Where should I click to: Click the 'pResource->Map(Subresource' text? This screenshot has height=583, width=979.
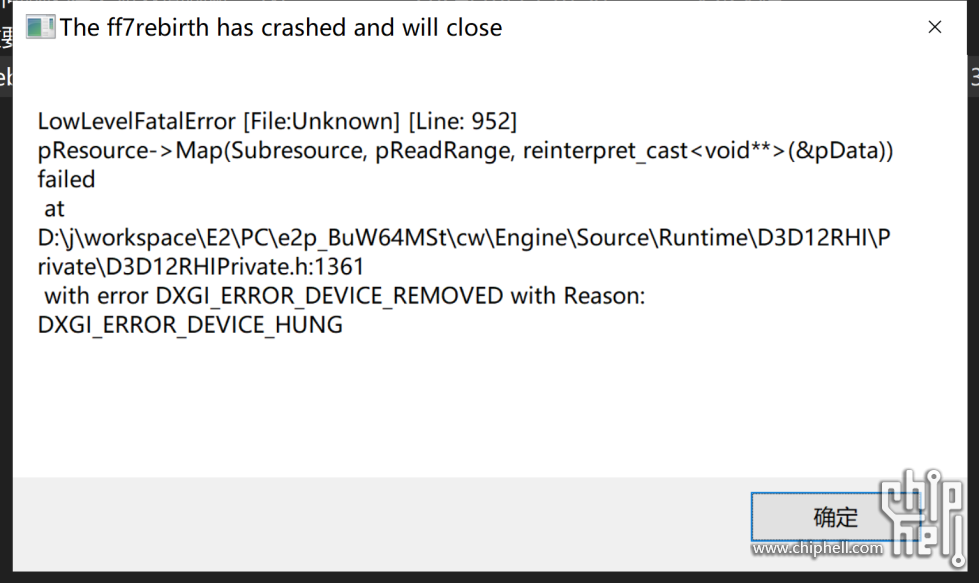[202, 150]
